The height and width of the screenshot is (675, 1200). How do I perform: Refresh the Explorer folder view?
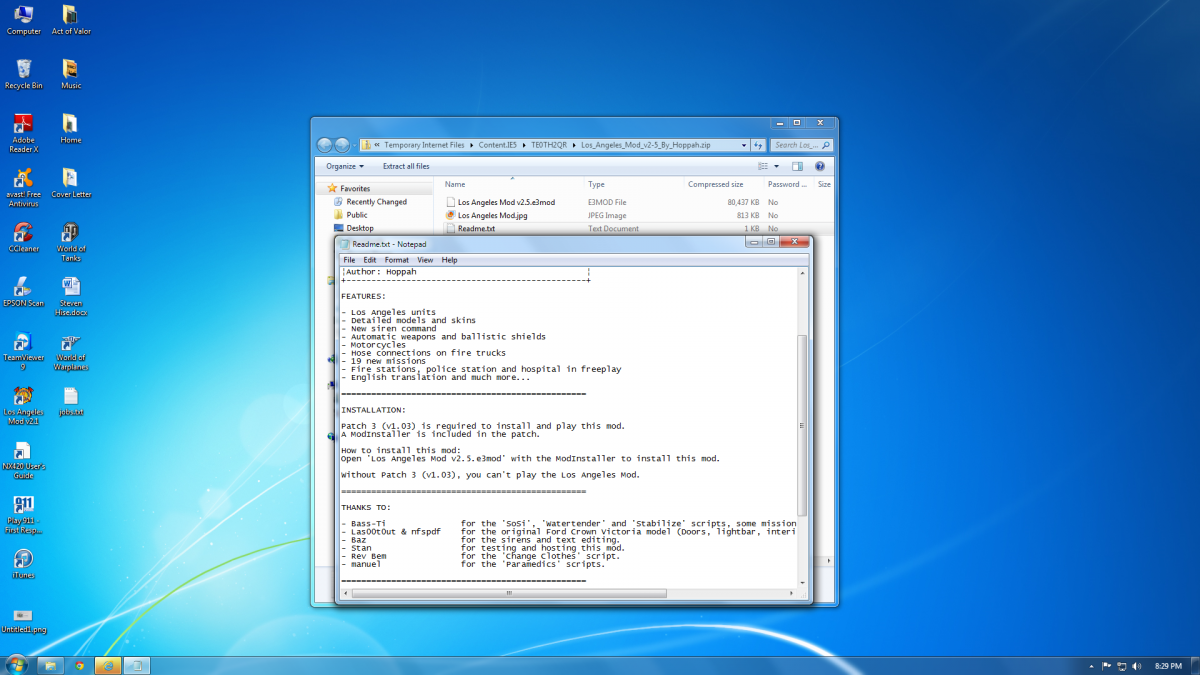[x=760, y=145]
